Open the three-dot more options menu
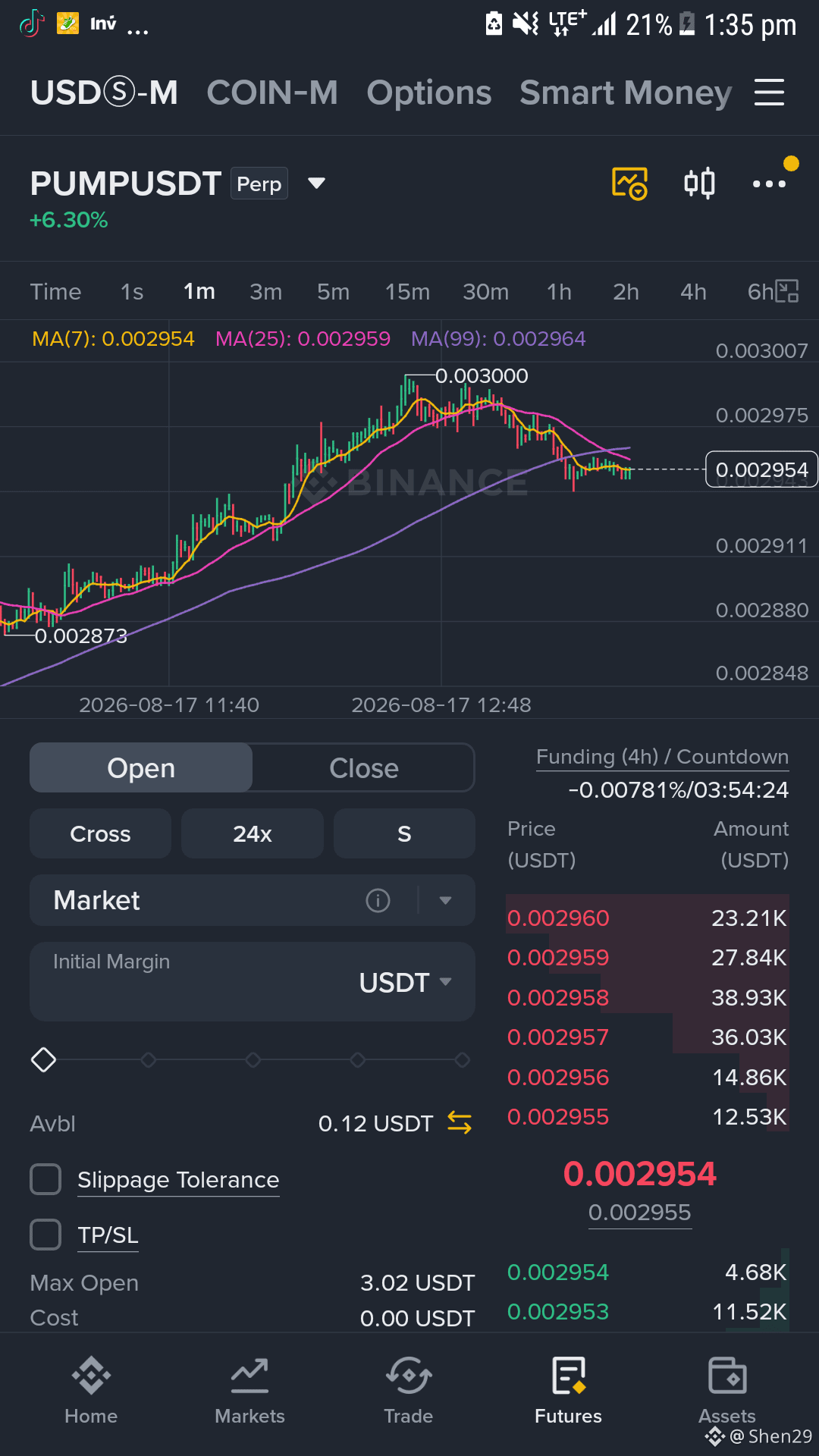819x1456 pixels. click(769, 184)
